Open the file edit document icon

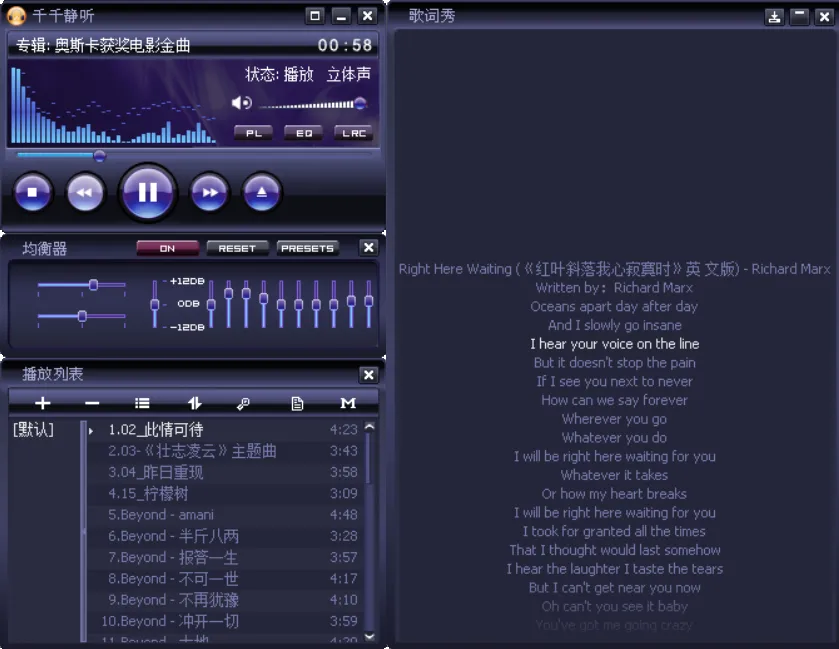[x=297, y=403]
